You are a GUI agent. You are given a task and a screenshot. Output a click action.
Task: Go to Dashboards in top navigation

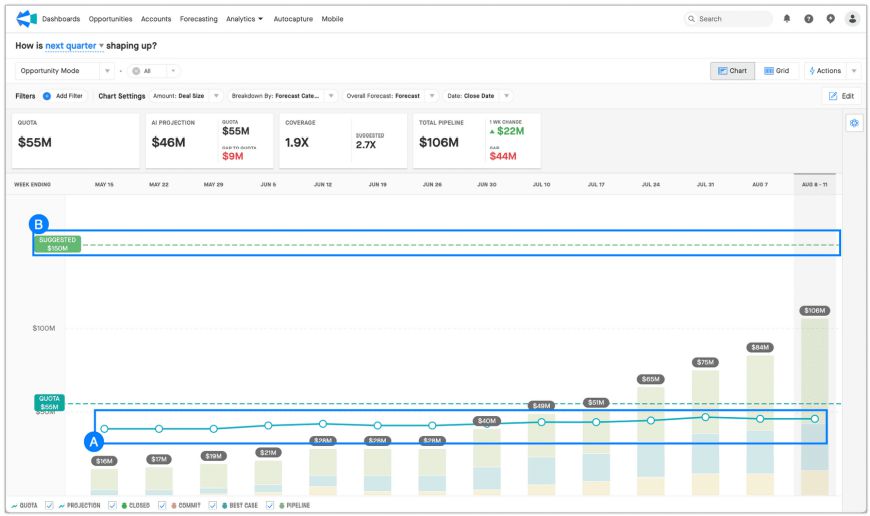click(61, 19)
